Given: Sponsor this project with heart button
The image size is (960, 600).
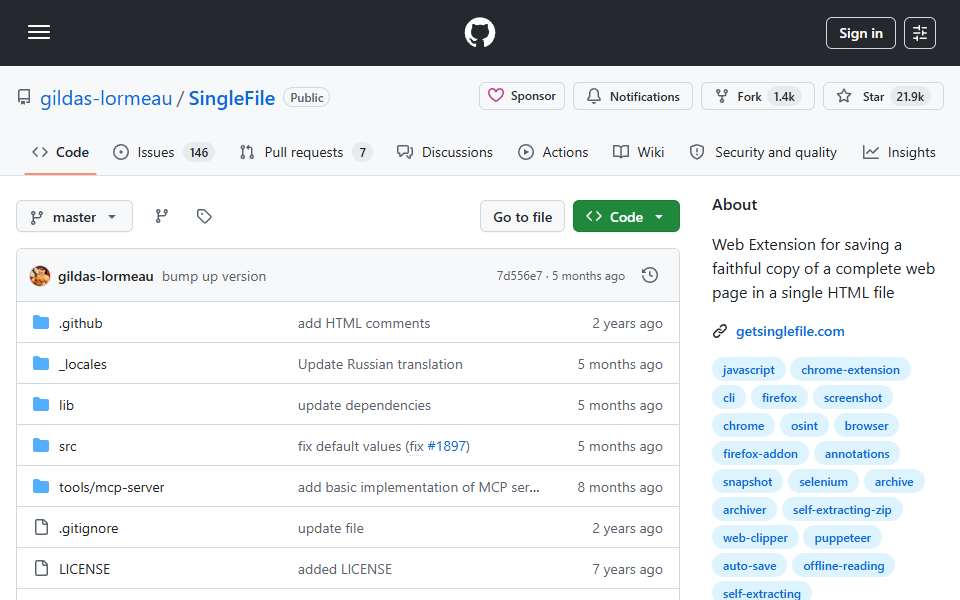Looking at the screenshot, I should 522,96.
